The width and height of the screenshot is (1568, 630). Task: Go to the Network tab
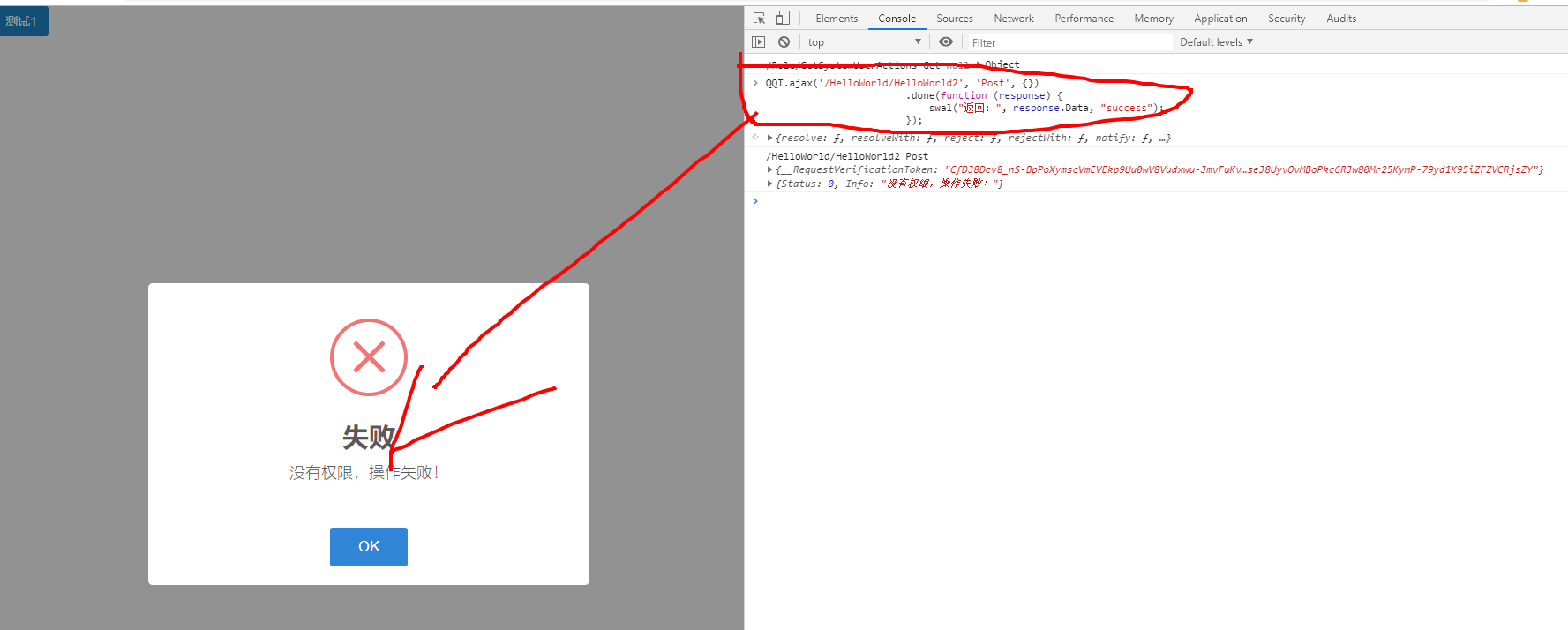coord(1014,18)
